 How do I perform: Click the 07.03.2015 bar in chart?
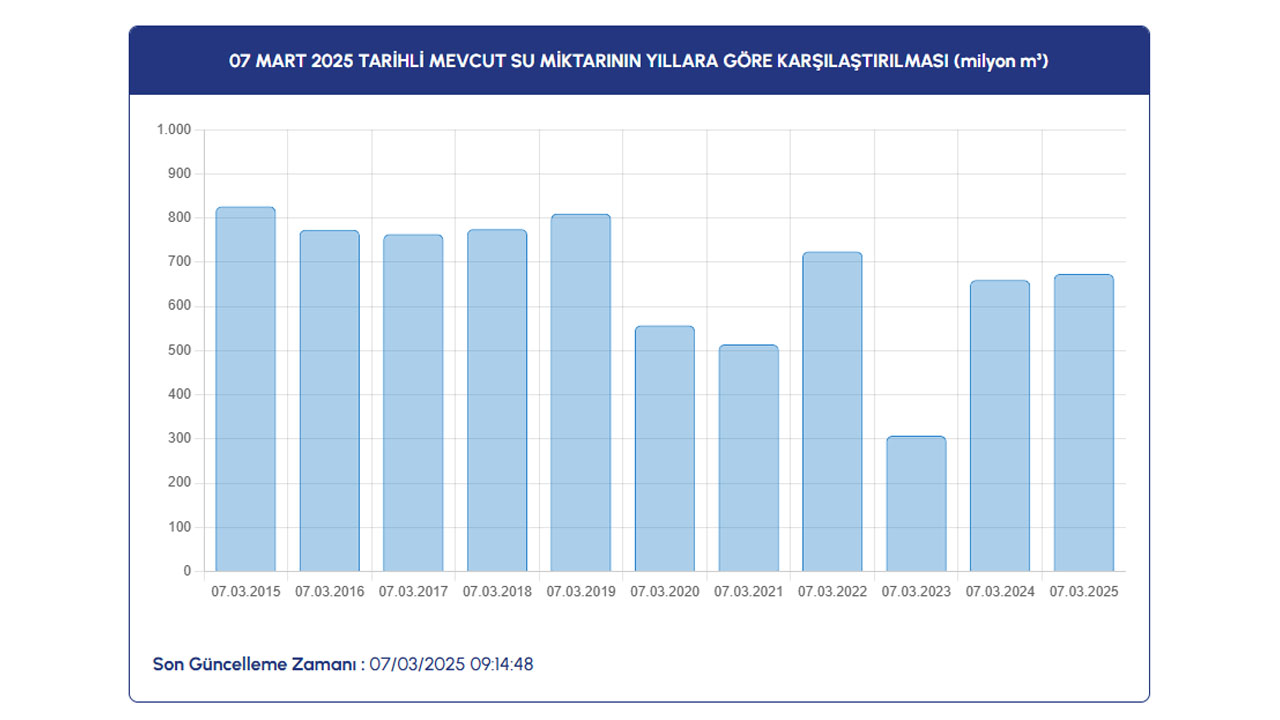(245, 390)
